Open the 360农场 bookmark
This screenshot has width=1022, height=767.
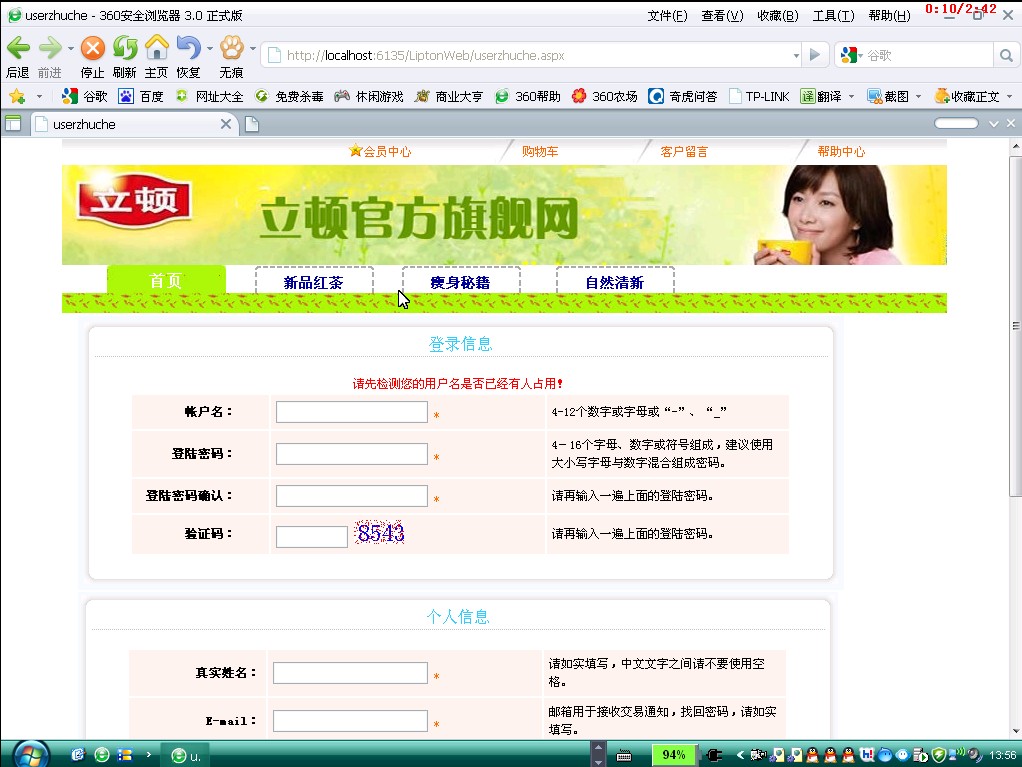pyautogui.click(x=605, y=97)
